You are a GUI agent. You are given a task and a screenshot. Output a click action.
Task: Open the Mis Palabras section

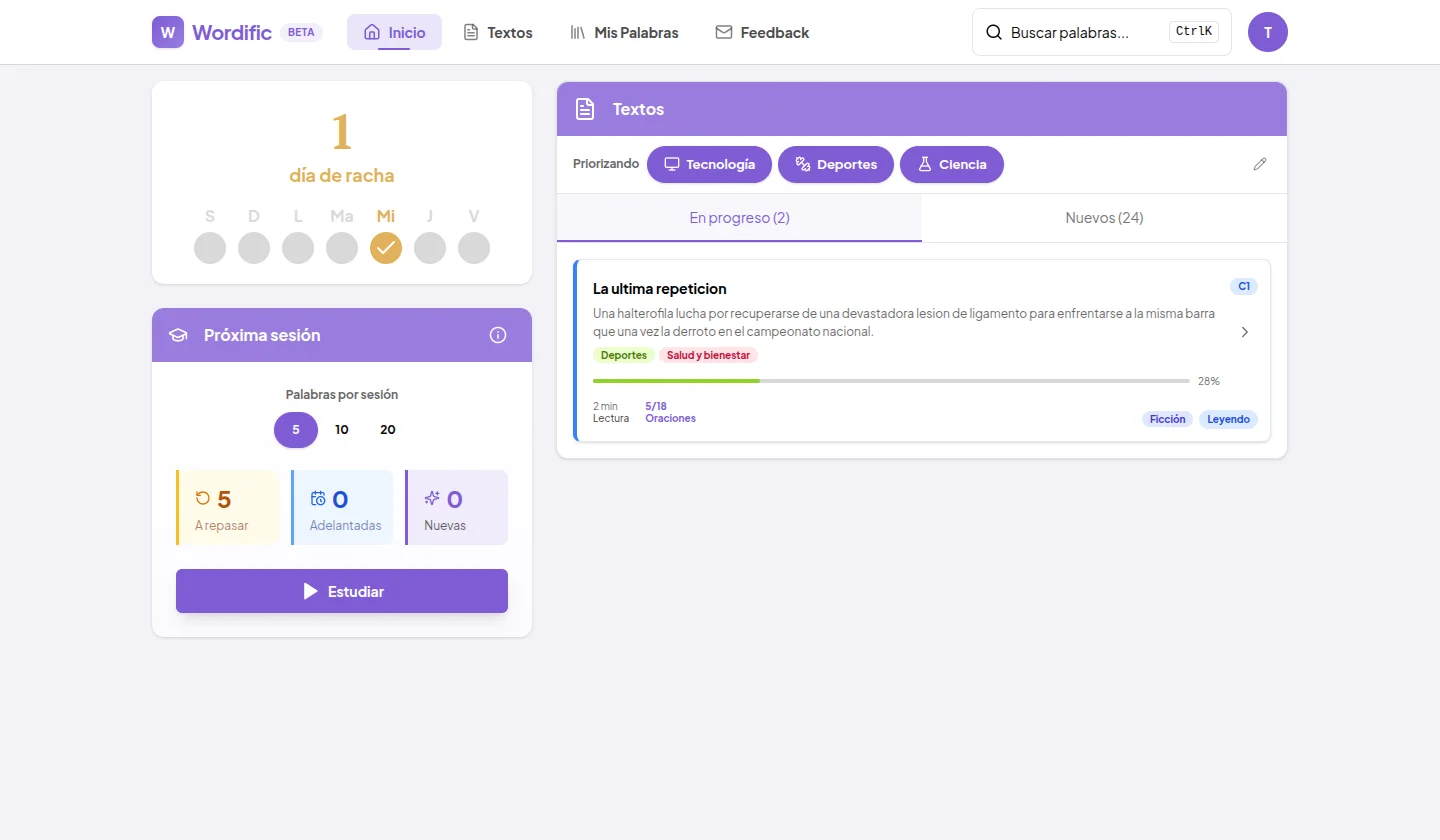[624, 32]
